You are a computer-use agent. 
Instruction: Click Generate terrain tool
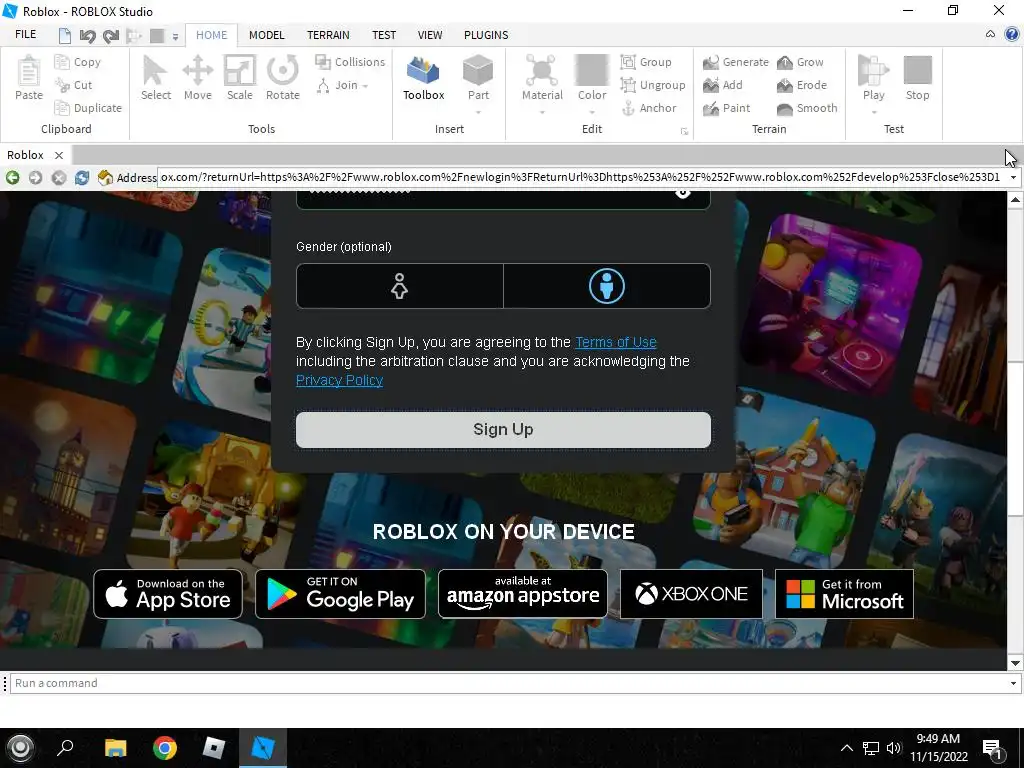click(735, 62)
